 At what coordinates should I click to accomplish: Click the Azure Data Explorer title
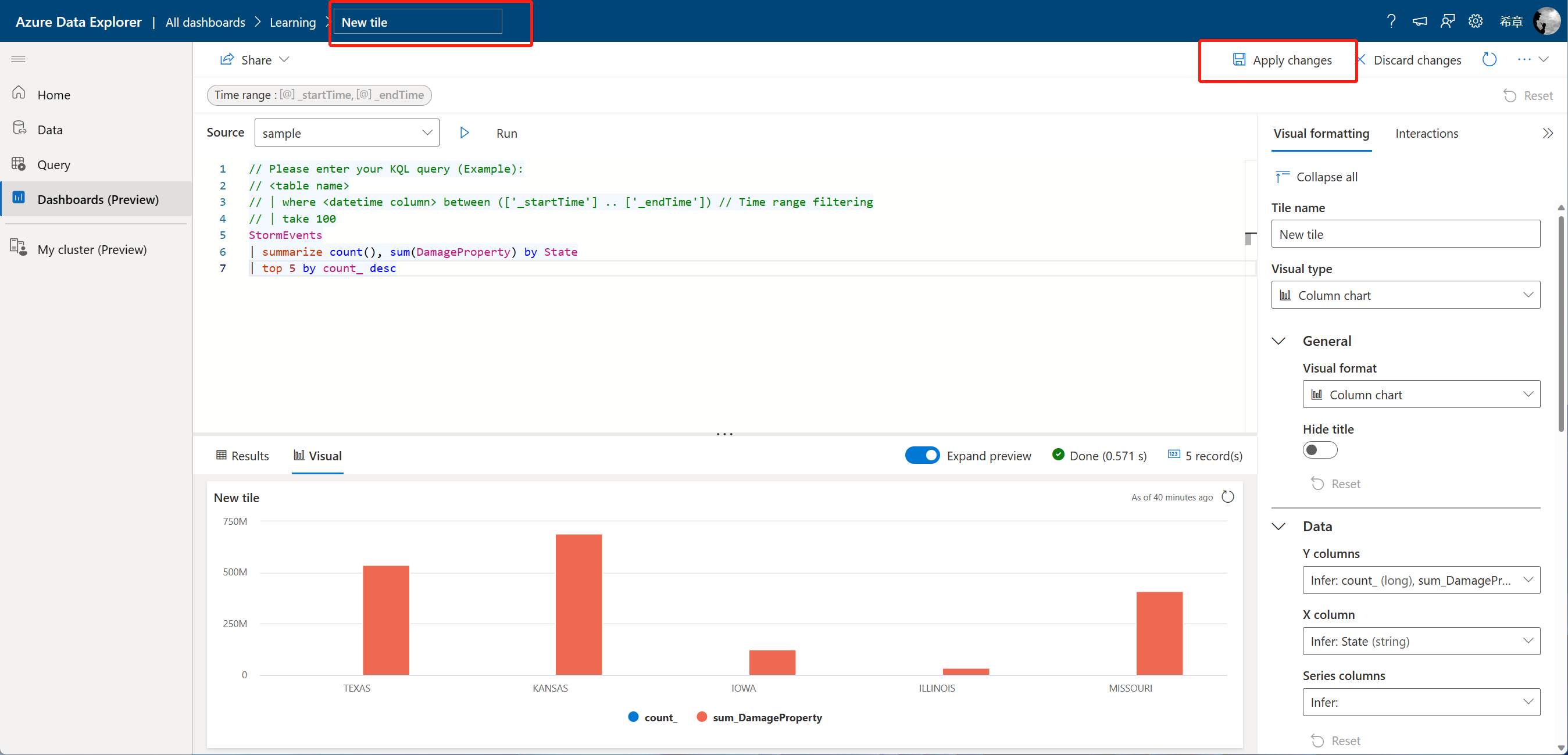tap(78, 22)
